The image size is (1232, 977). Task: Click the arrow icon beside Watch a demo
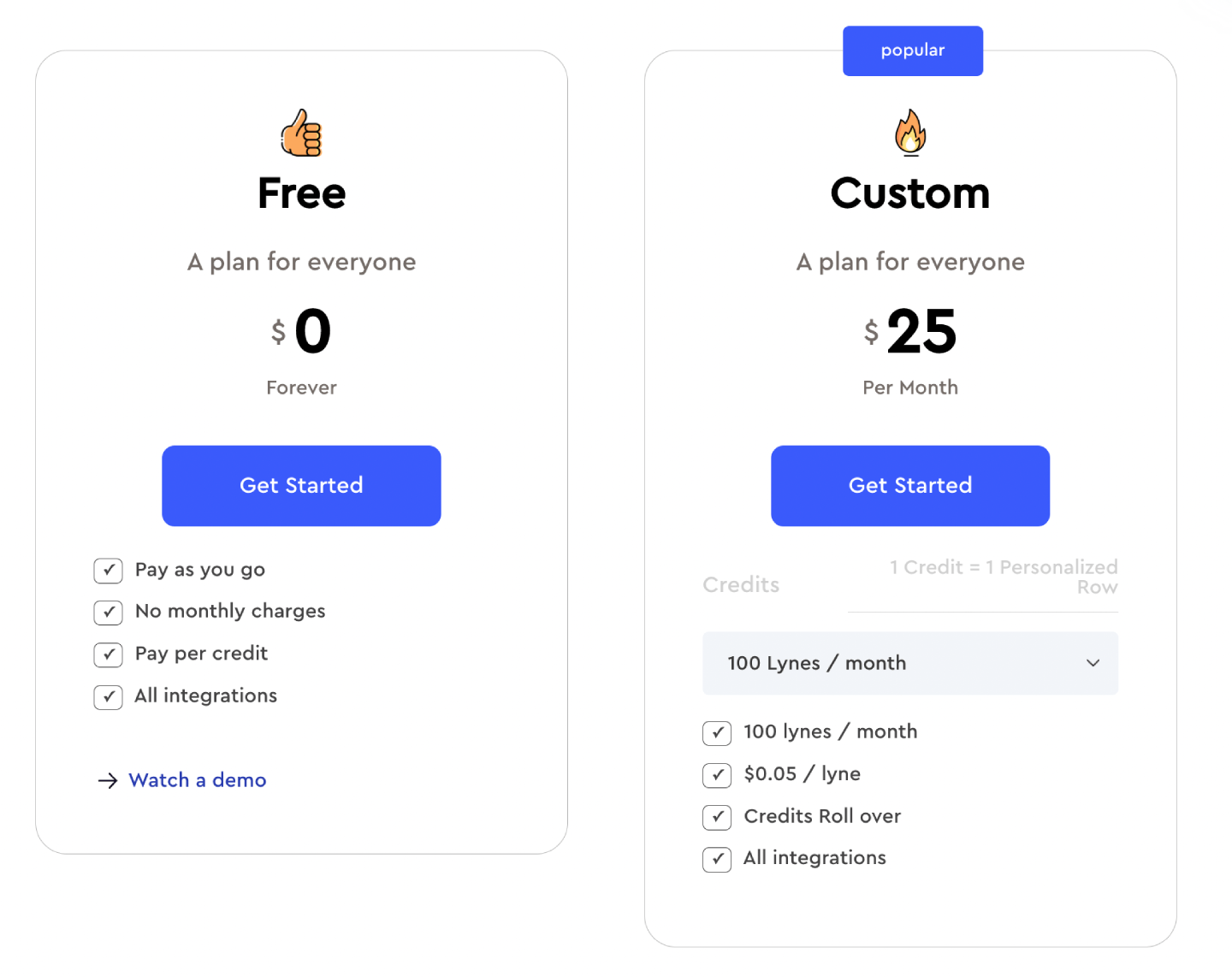pos(107,780)
